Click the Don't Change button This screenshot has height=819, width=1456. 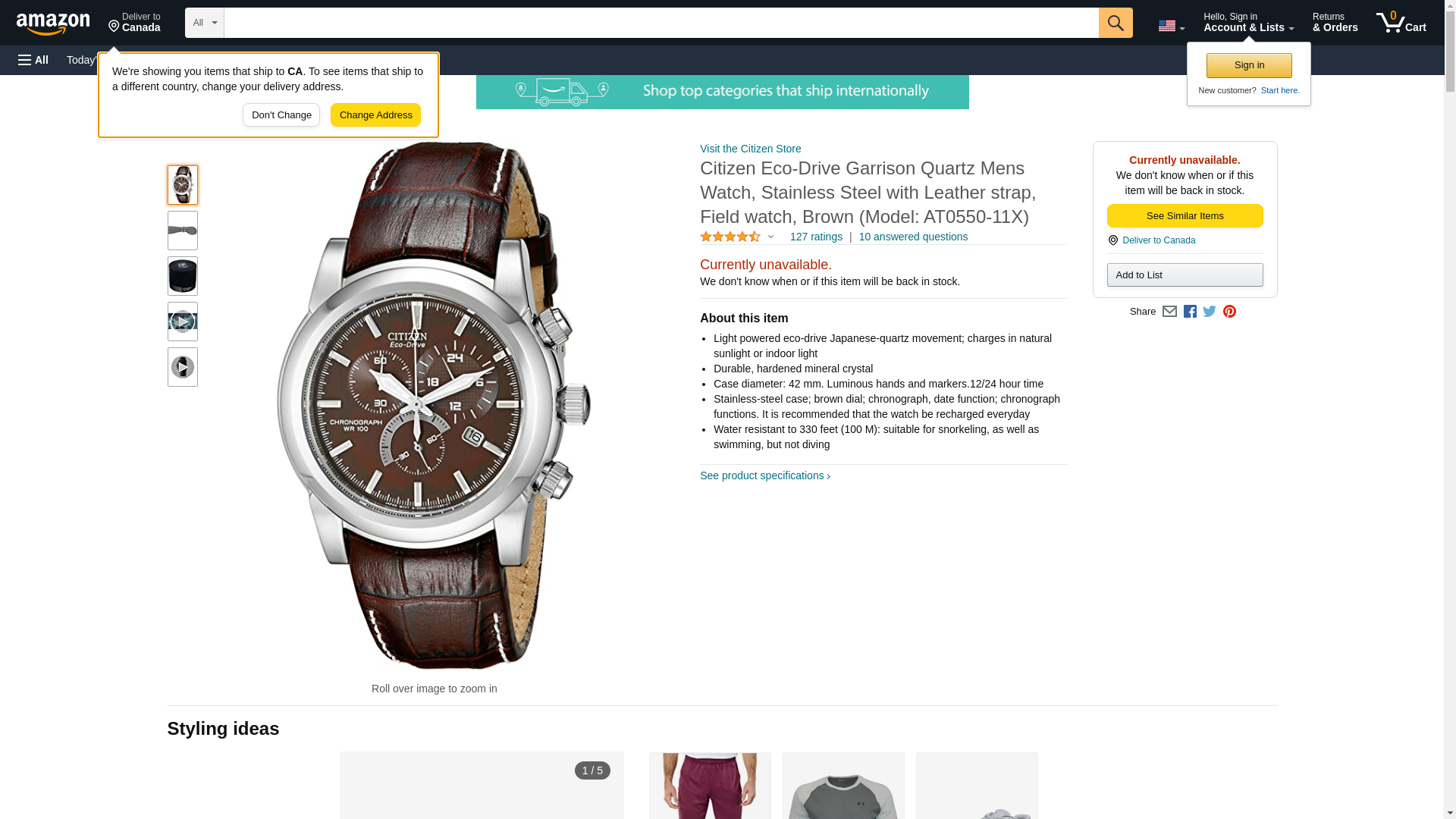tap(281, 115)
